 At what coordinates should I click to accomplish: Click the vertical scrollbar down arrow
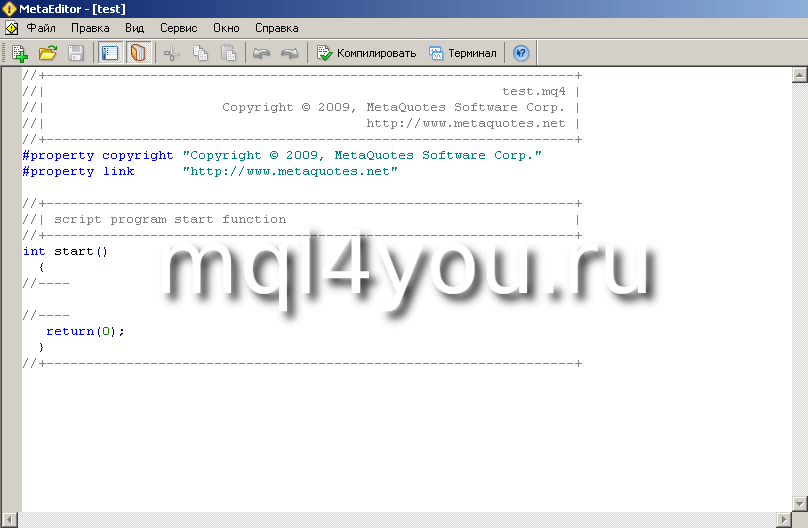pos(799,503)
